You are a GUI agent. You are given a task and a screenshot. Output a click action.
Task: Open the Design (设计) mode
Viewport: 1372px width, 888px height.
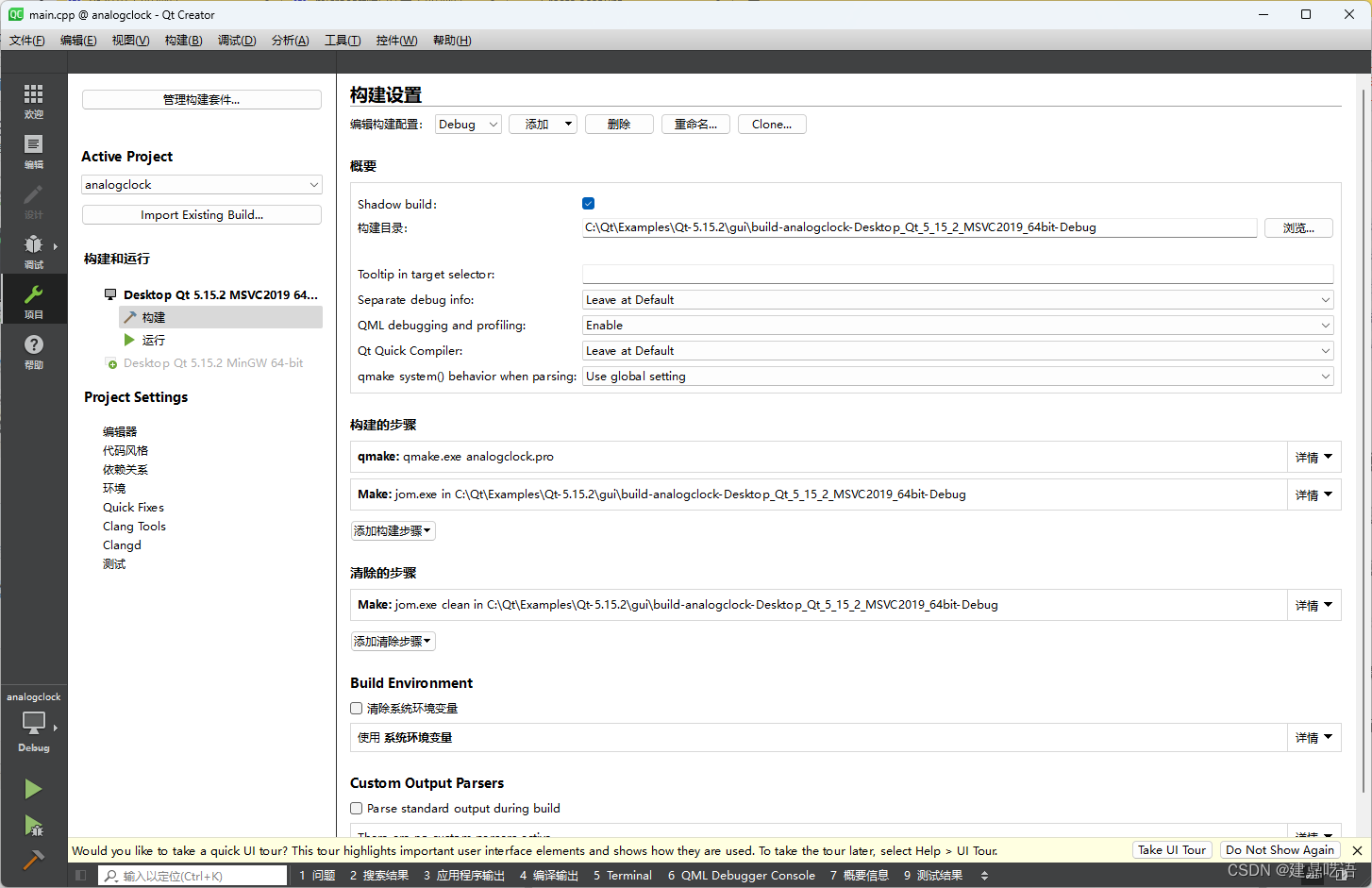click(x=34, y=201)
